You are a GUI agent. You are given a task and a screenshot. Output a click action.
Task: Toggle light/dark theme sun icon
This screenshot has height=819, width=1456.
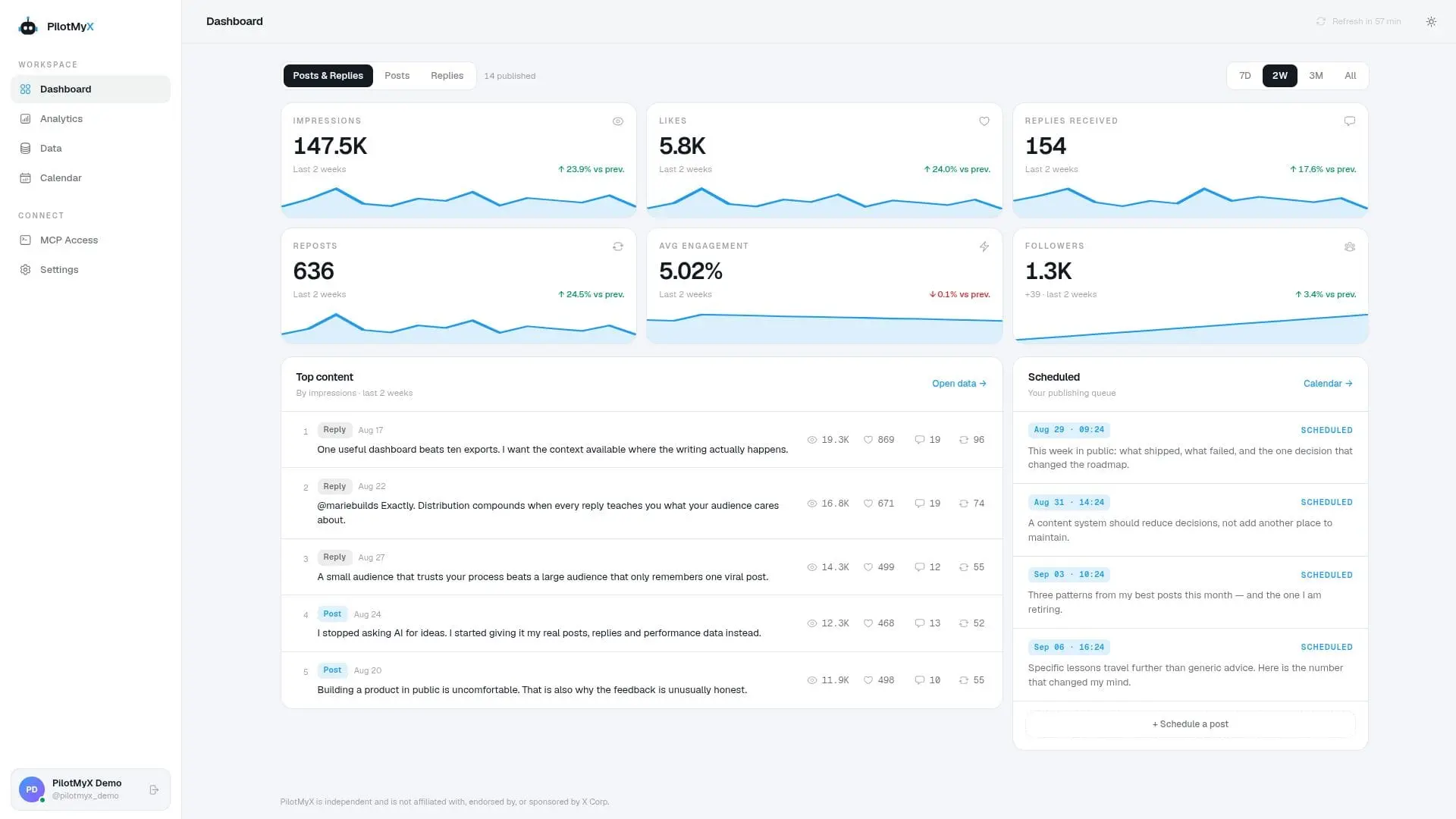coord(1431,21)
